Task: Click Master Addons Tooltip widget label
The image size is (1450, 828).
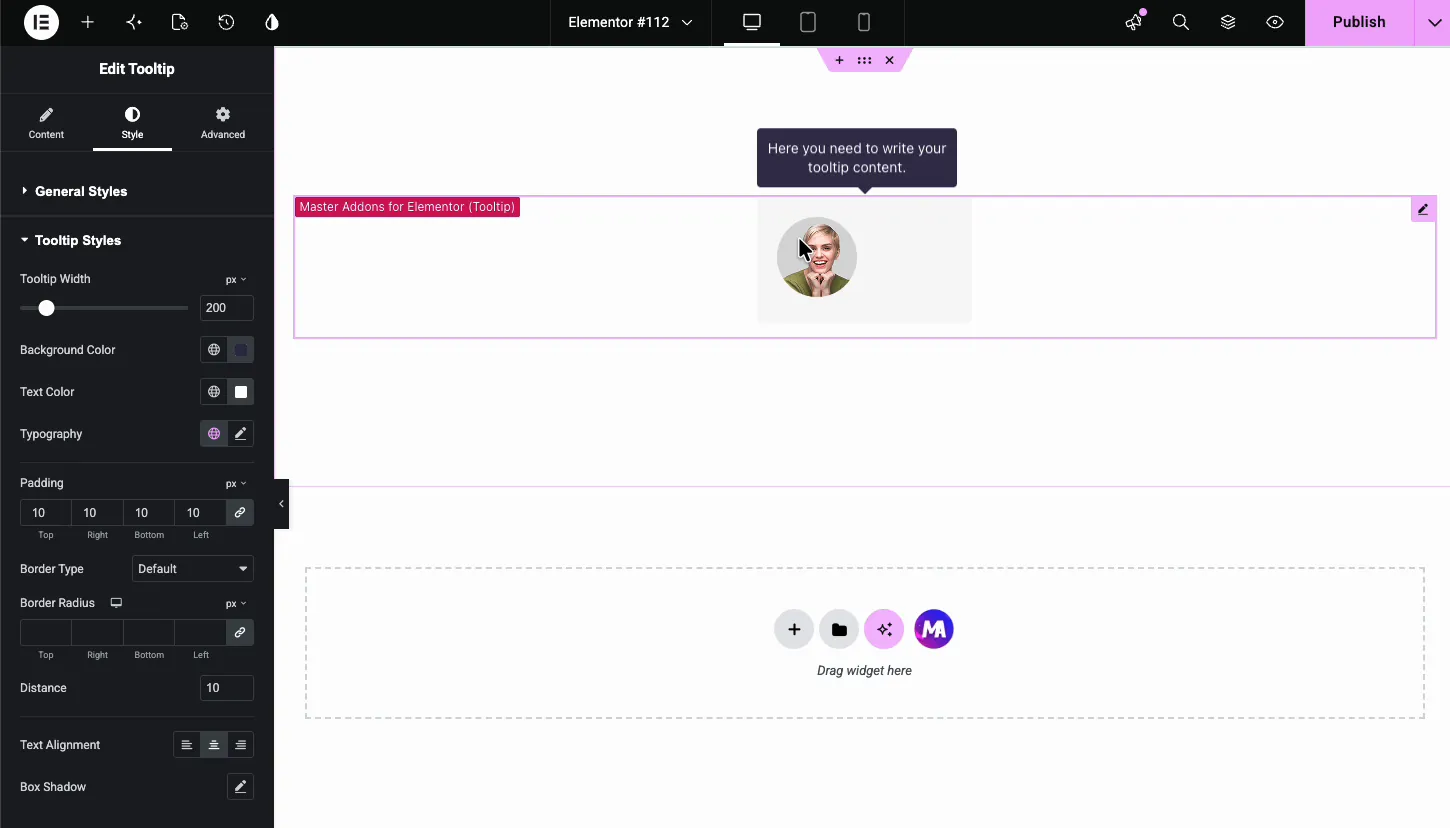Action: click(x=407, y=207)
